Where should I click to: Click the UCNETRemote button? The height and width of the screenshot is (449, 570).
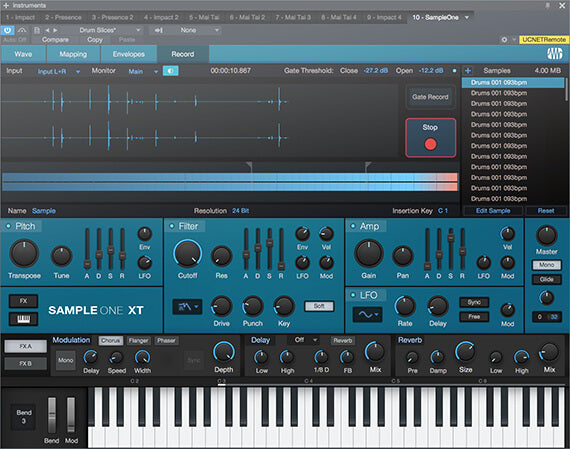[544, 40]
